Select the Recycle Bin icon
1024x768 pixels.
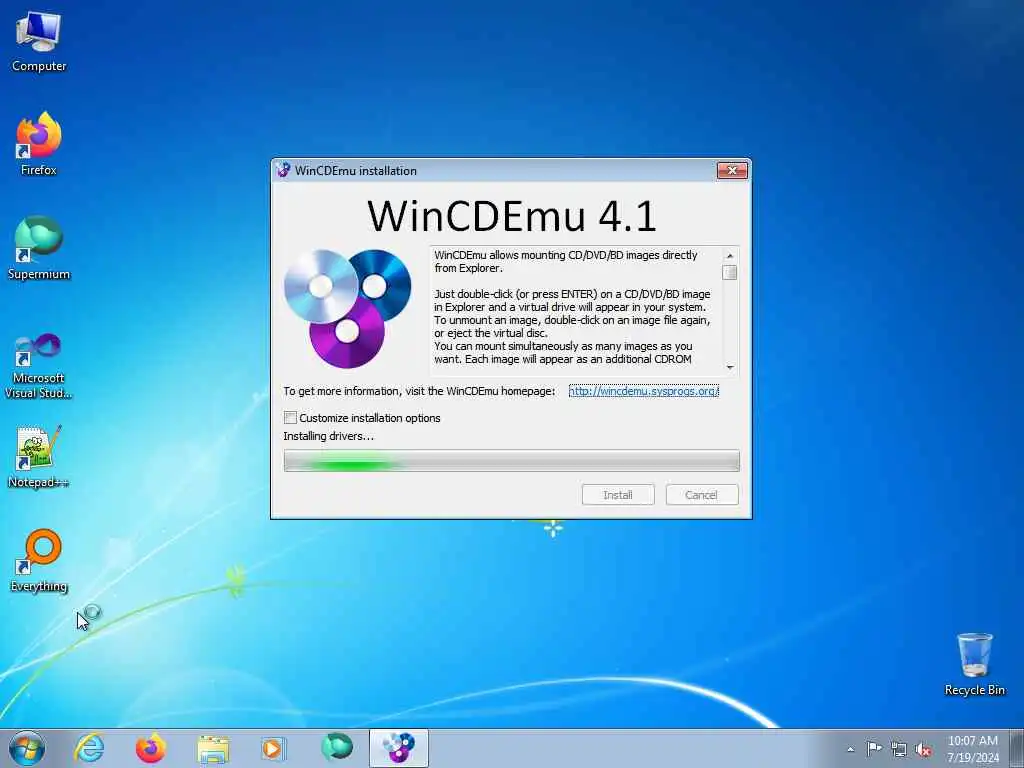point(974,664)
